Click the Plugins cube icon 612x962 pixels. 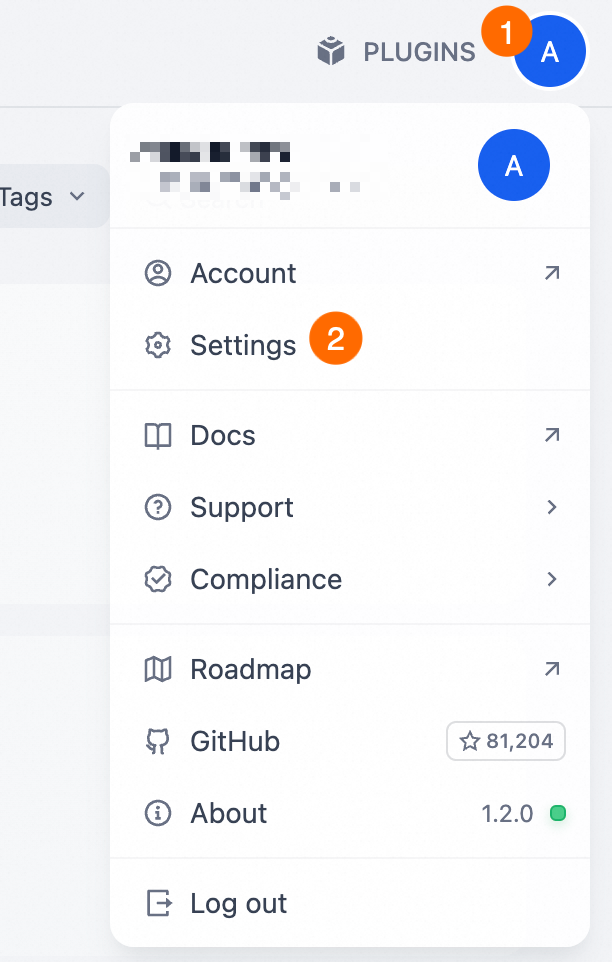[331, 51]
